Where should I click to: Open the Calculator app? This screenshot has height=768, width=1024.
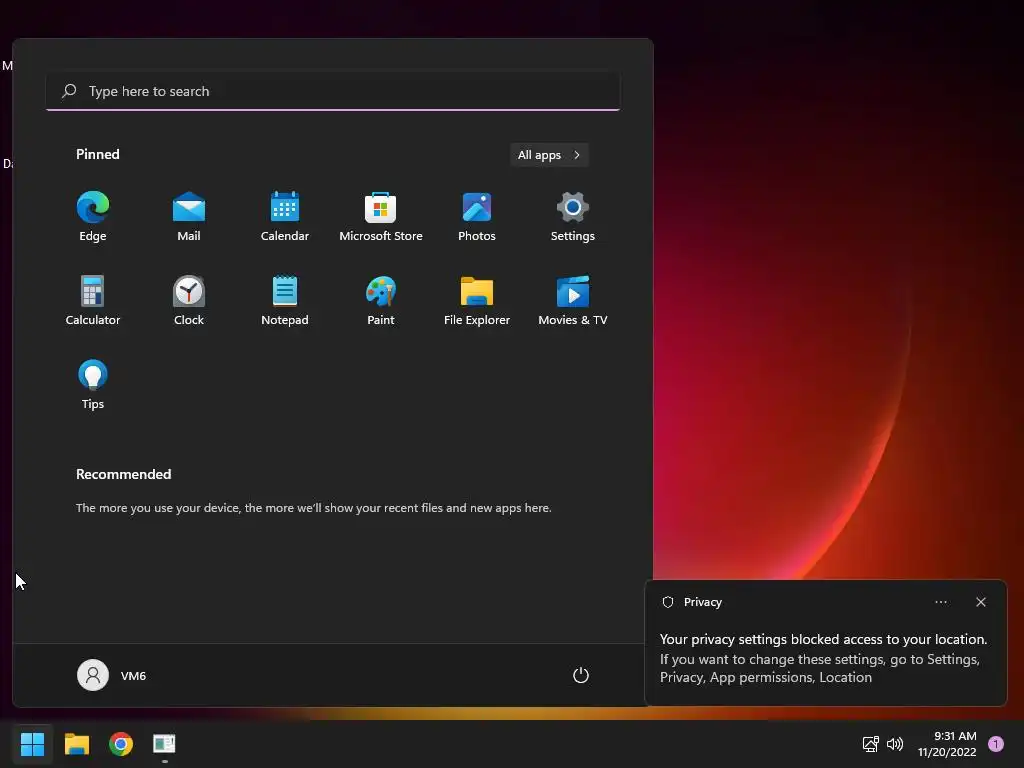(x=93, y=300)
